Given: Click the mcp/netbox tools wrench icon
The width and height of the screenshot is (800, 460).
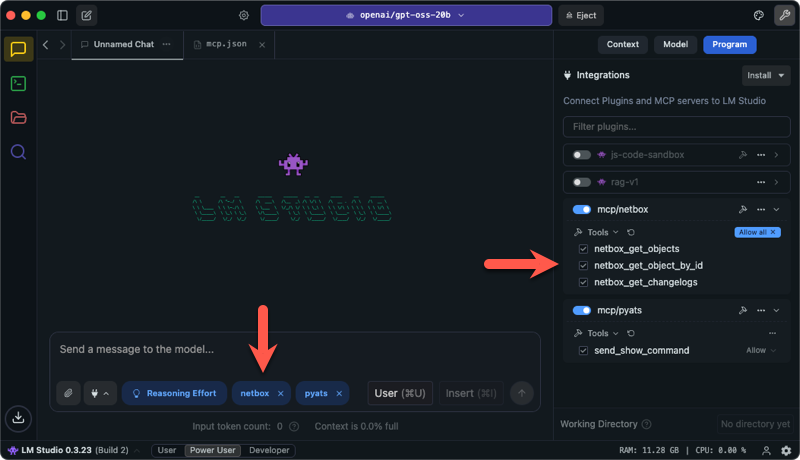Looking at the screenshot, I should point(743,209).
